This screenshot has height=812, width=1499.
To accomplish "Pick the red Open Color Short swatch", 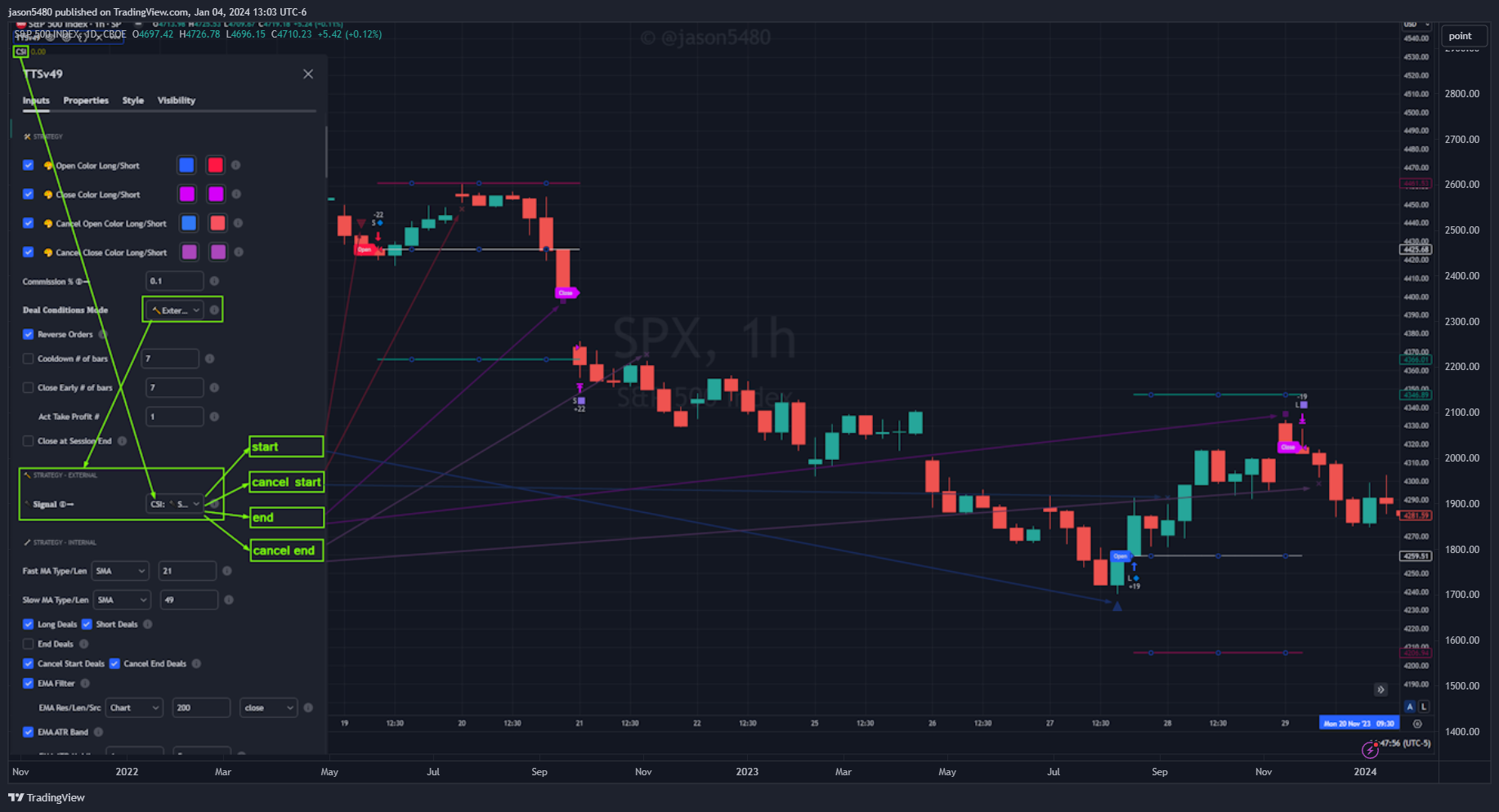I will 215,165.
